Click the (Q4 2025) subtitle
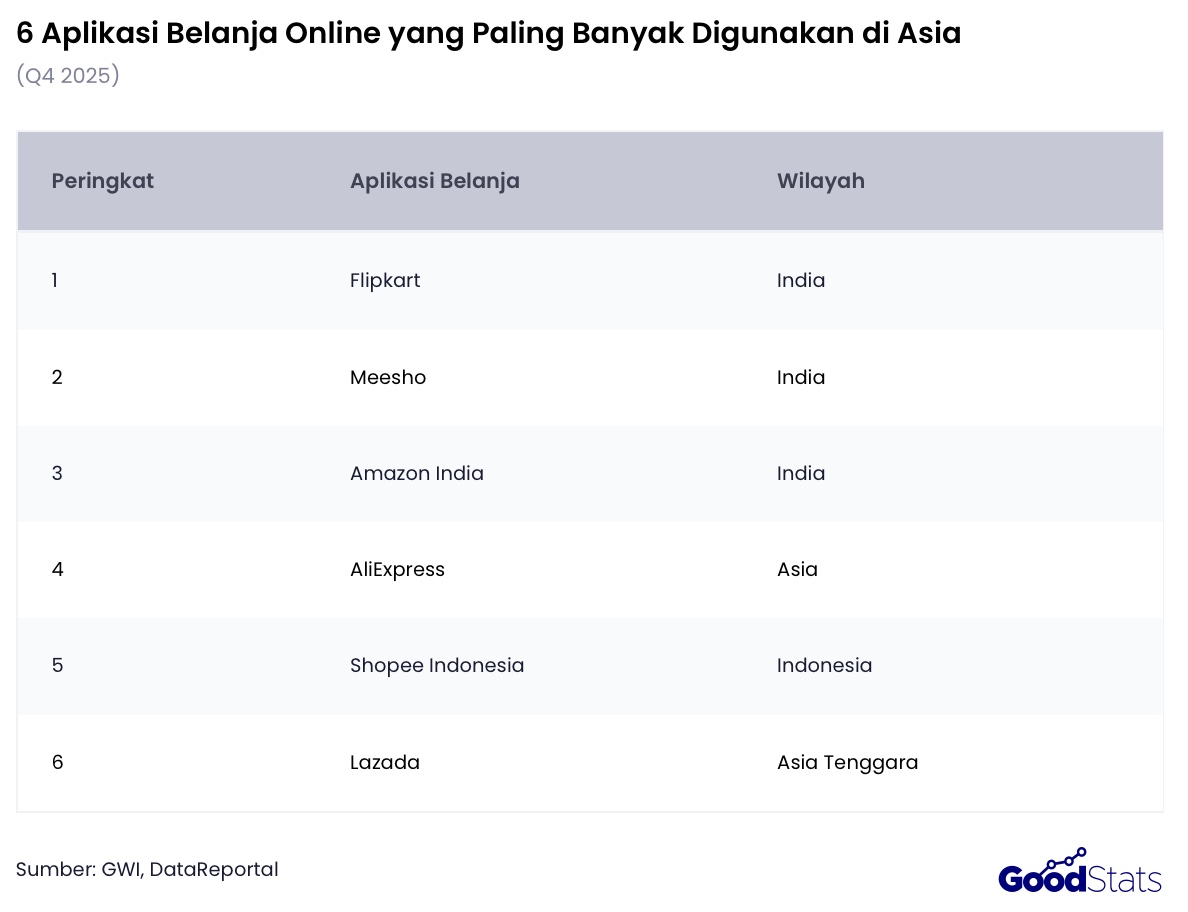This screenshot has width=1188, height=912. click(x=68, y=75)
